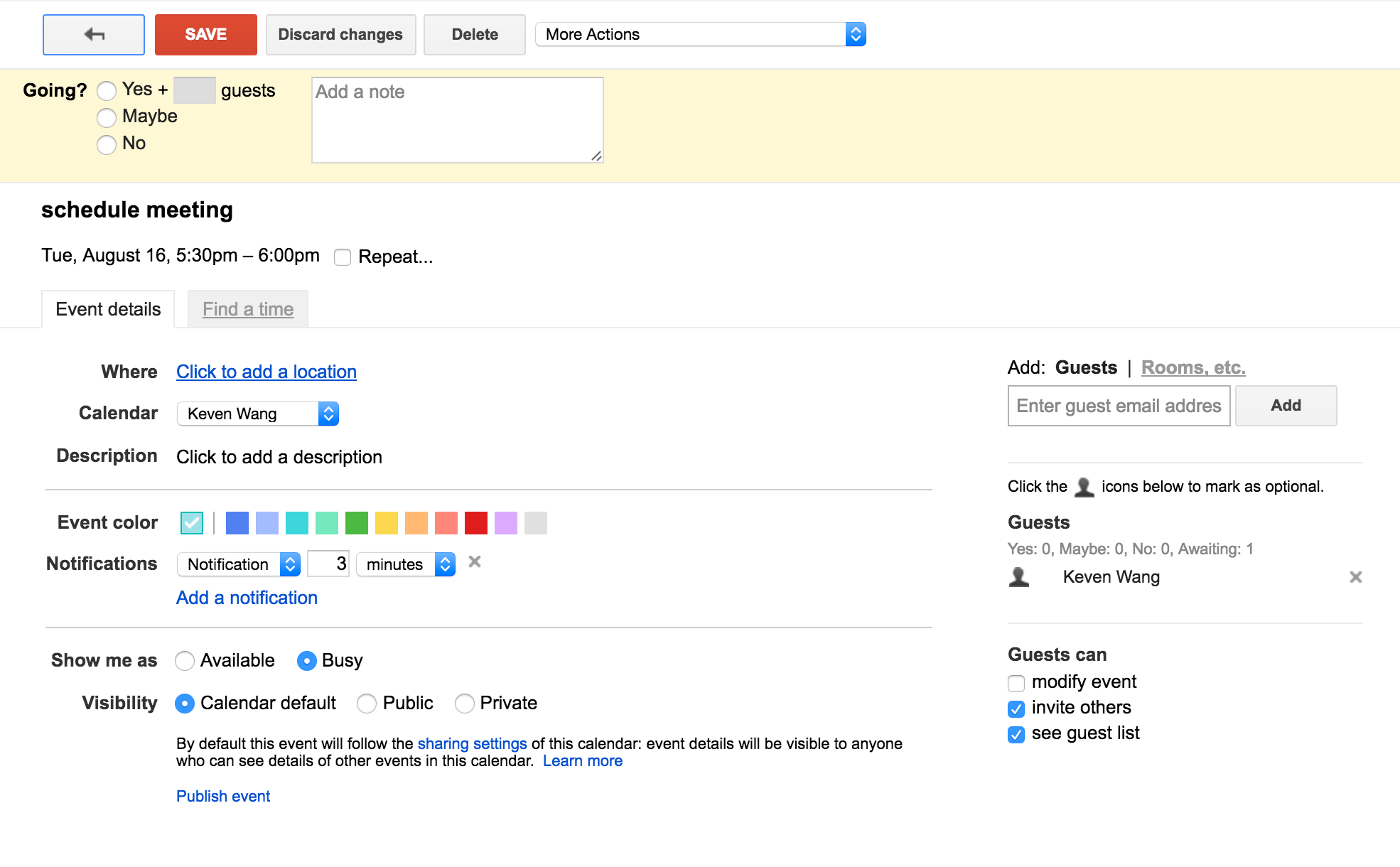This screenshot has width=1400, height=867.
Task: Enable guests can modify event
Action: tap(1016, 683)
